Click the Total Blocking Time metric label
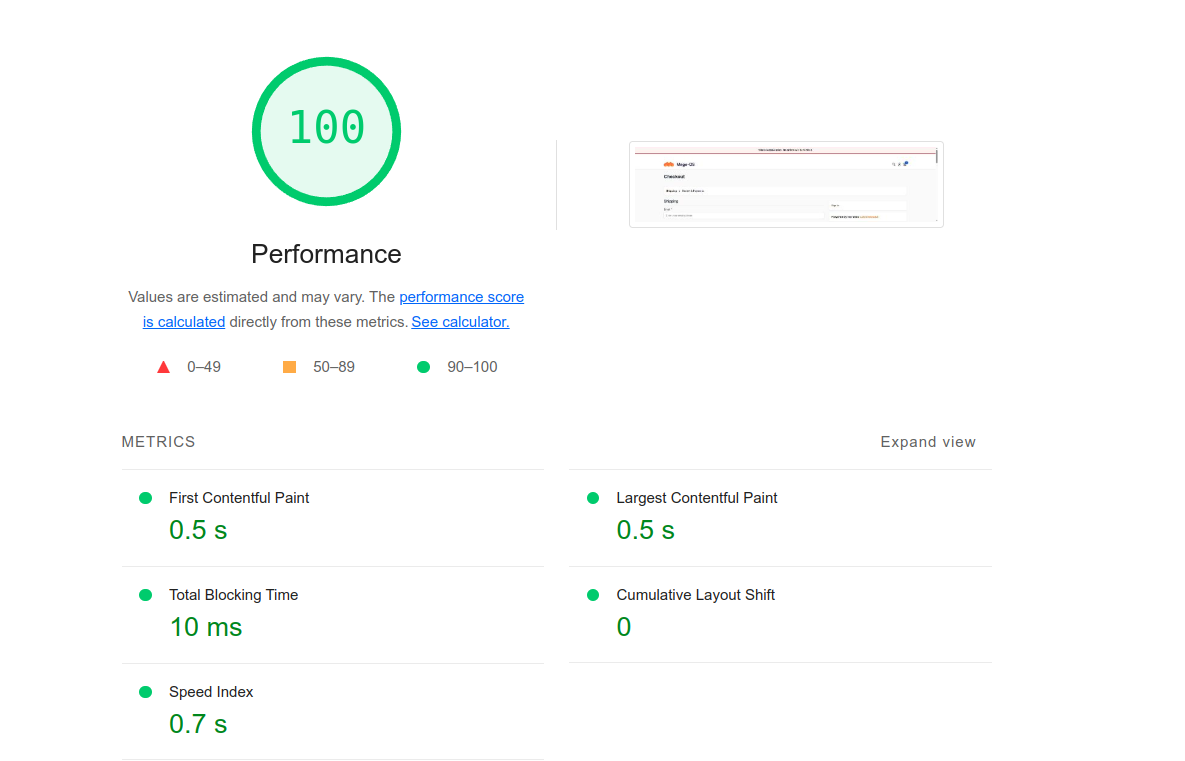The height and width of the screenshot is (761, 1185). tap(234, 595)
